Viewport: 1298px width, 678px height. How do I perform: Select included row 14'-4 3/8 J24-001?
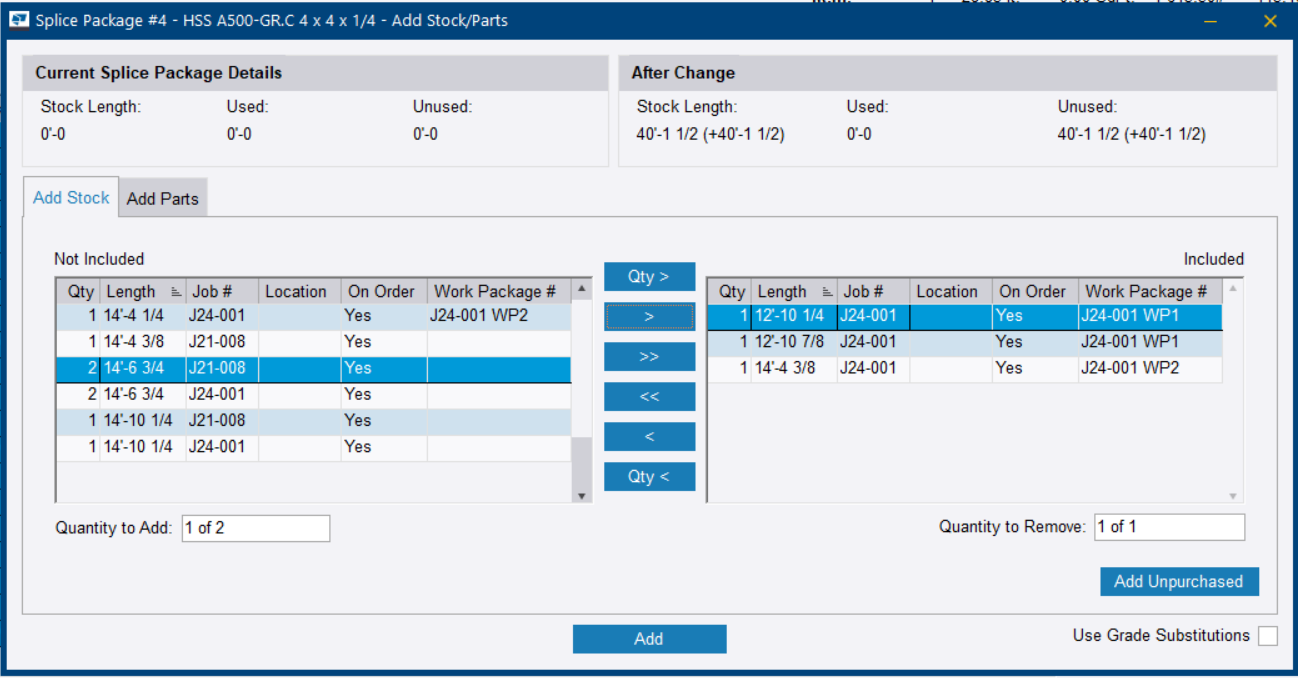coord(965,368)
